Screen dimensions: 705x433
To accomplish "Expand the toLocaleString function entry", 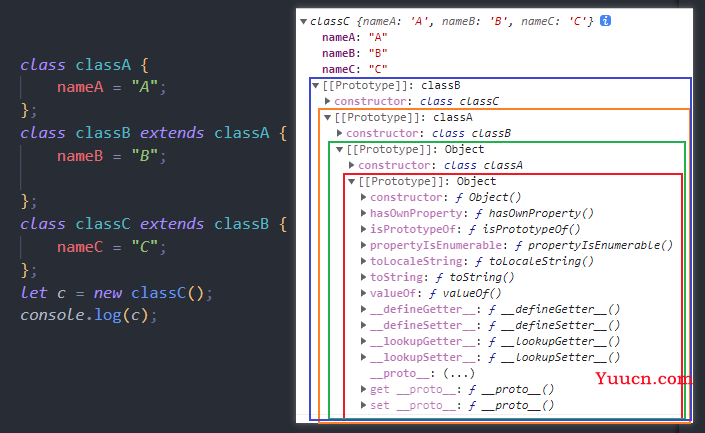I will click(364, 261).
